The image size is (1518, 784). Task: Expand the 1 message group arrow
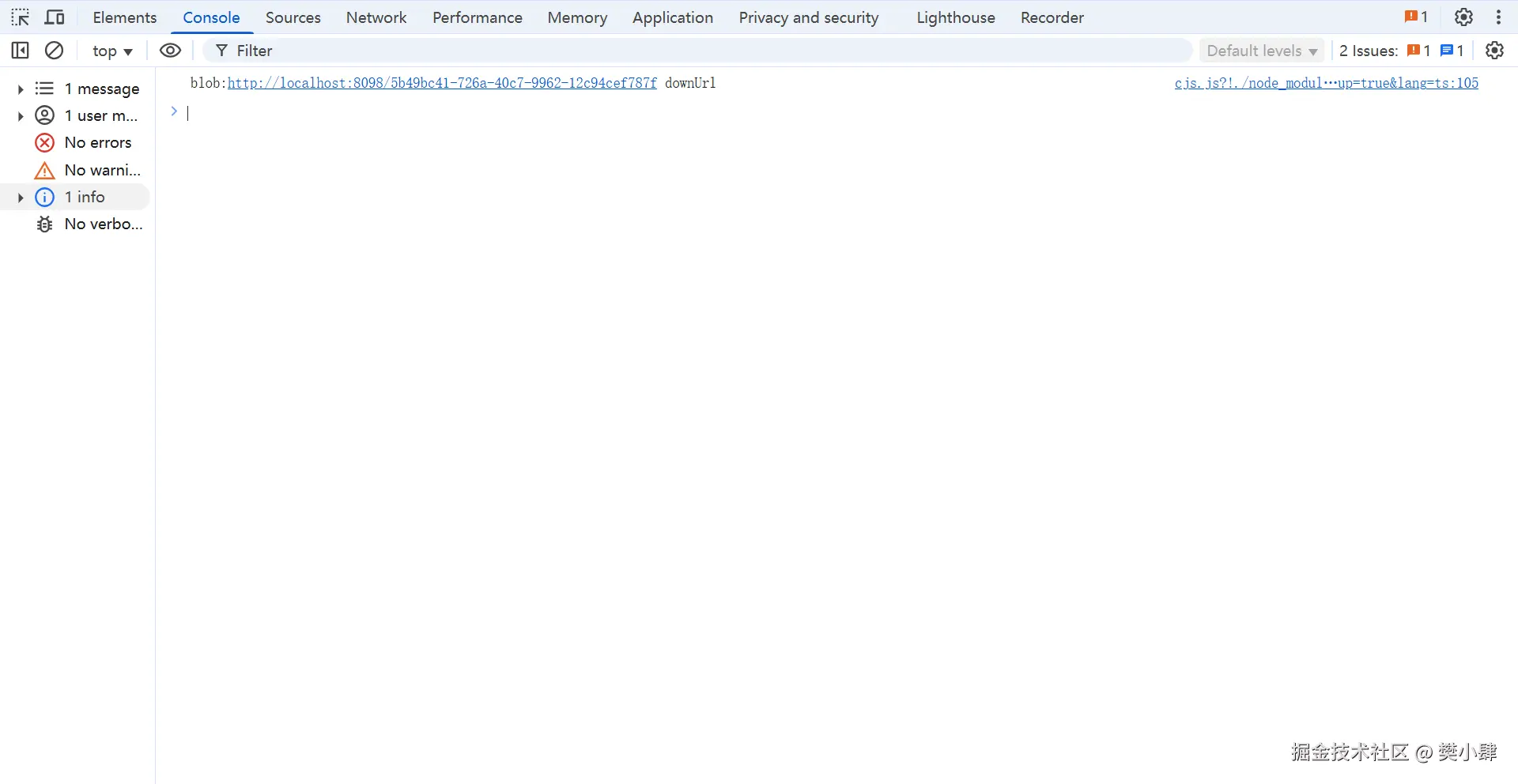(21, 89)
